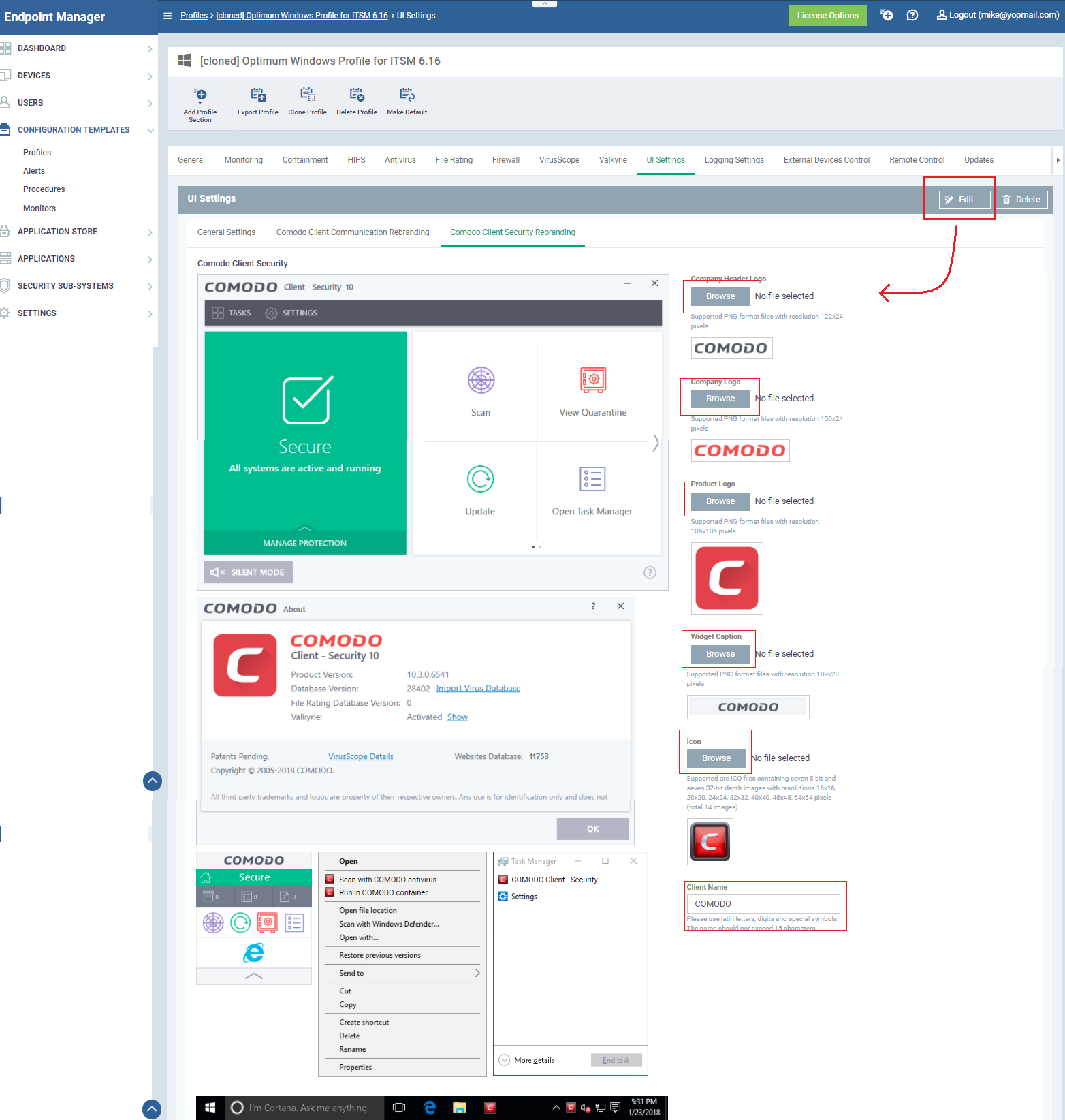Open Alerts in the sidebar

coord(34,171)
